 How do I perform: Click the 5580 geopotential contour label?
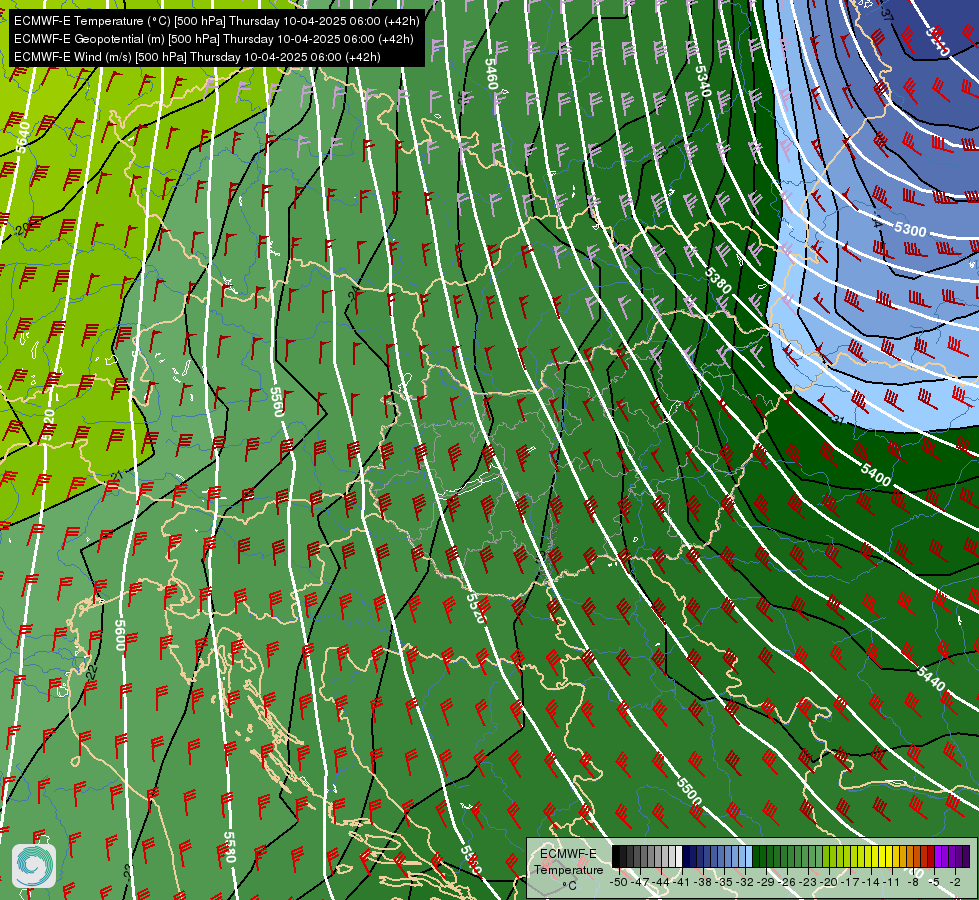point(230,847)
